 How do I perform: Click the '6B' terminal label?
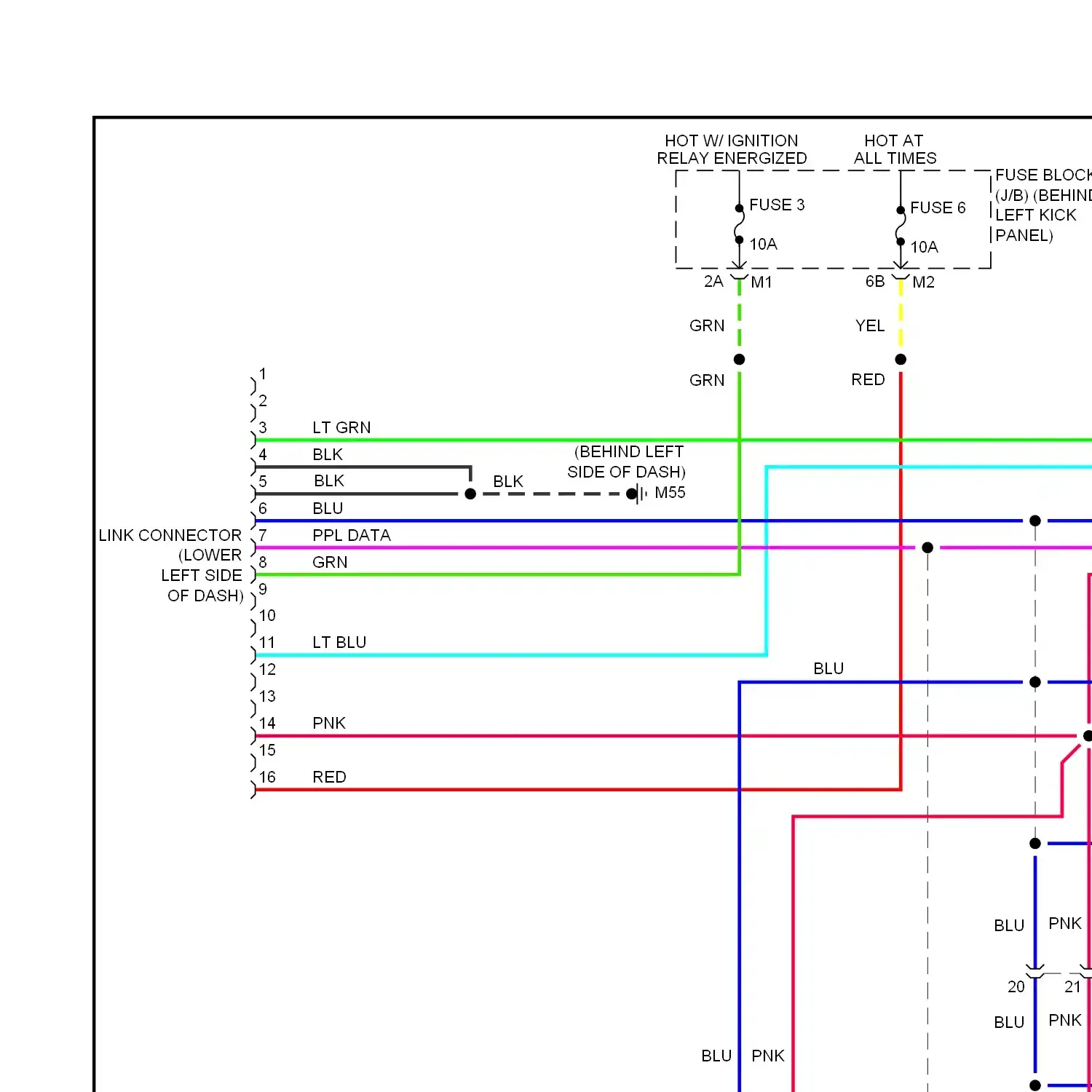click(875, 282)
